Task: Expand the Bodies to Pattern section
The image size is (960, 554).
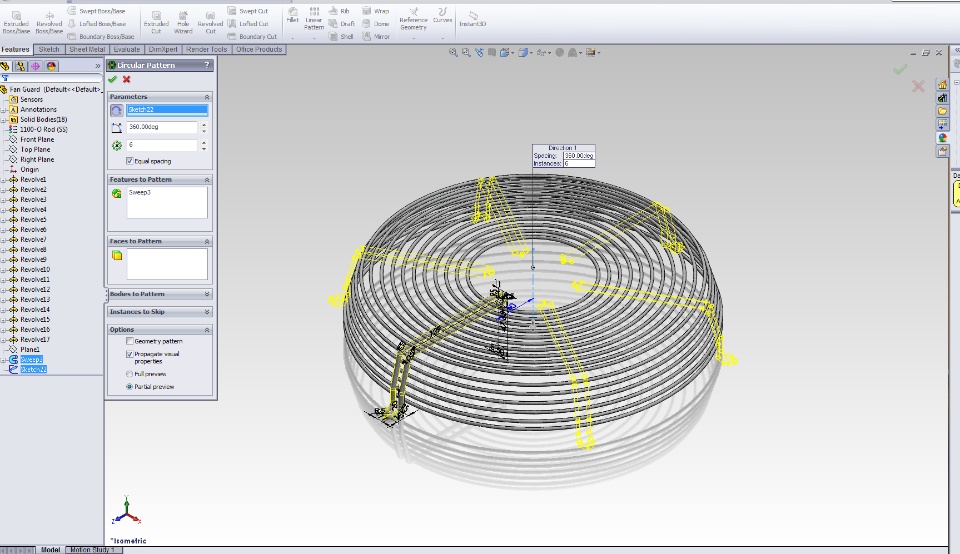Action: click(x=207, y=294)
